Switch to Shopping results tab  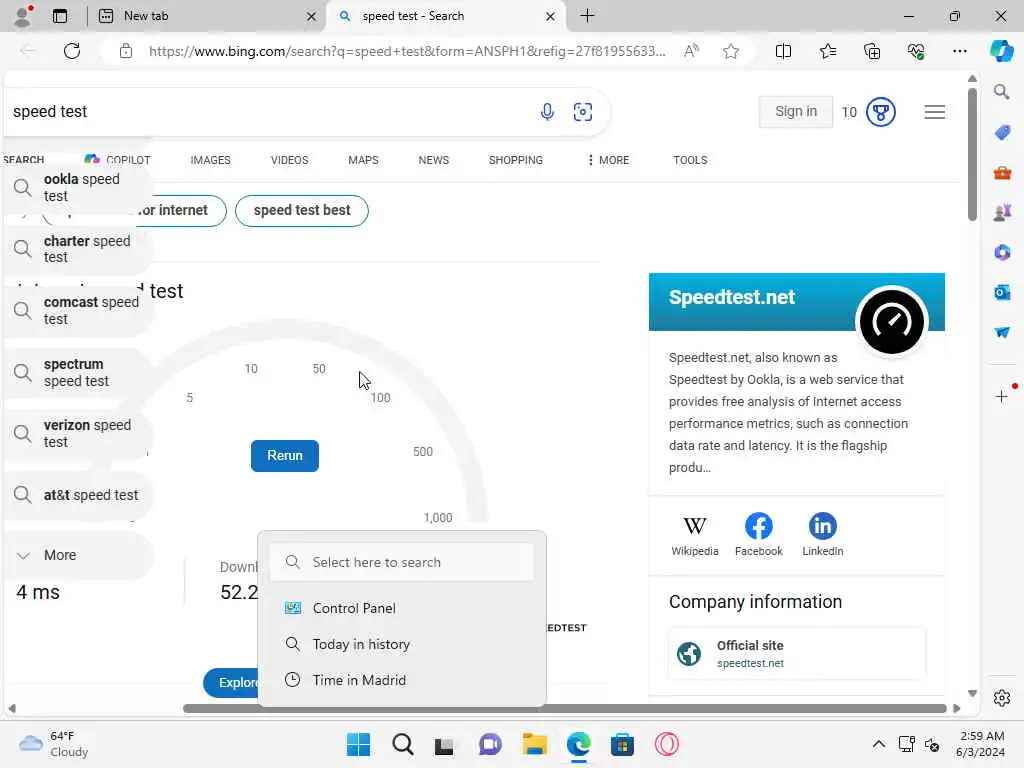(515, 160)
